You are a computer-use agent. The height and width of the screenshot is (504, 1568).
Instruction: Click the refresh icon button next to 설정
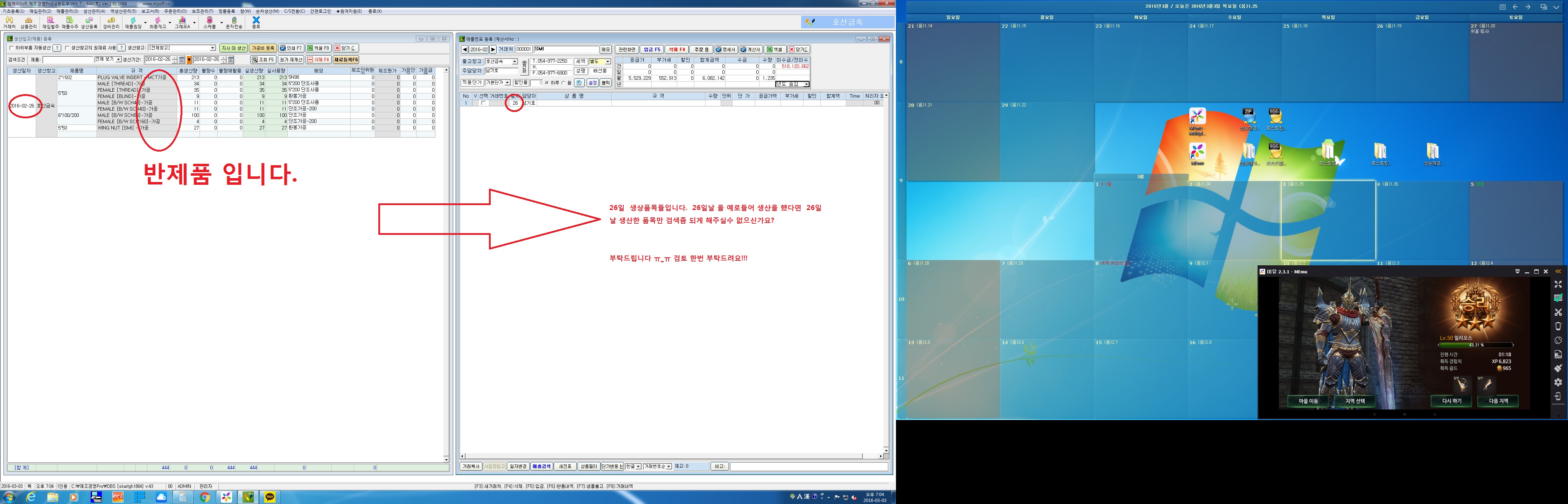(x=580, y=83)
